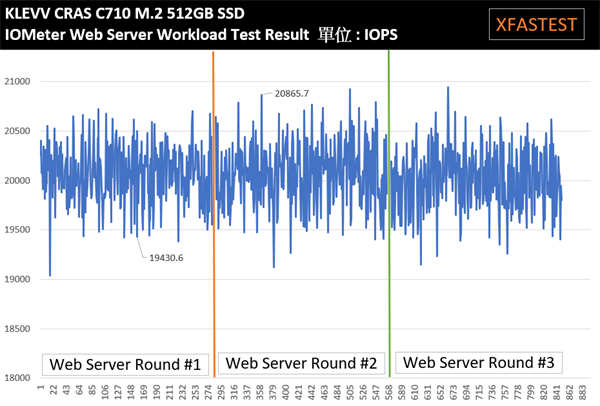Click the 20500 y-axis label
The height and width of the screenshot is (406, 600).
click(x=17, y=131)
